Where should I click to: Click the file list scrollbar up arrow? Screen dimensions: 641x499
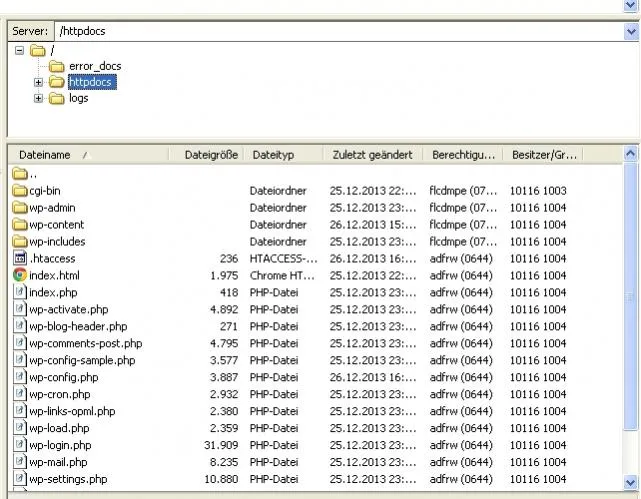point(630,154)
